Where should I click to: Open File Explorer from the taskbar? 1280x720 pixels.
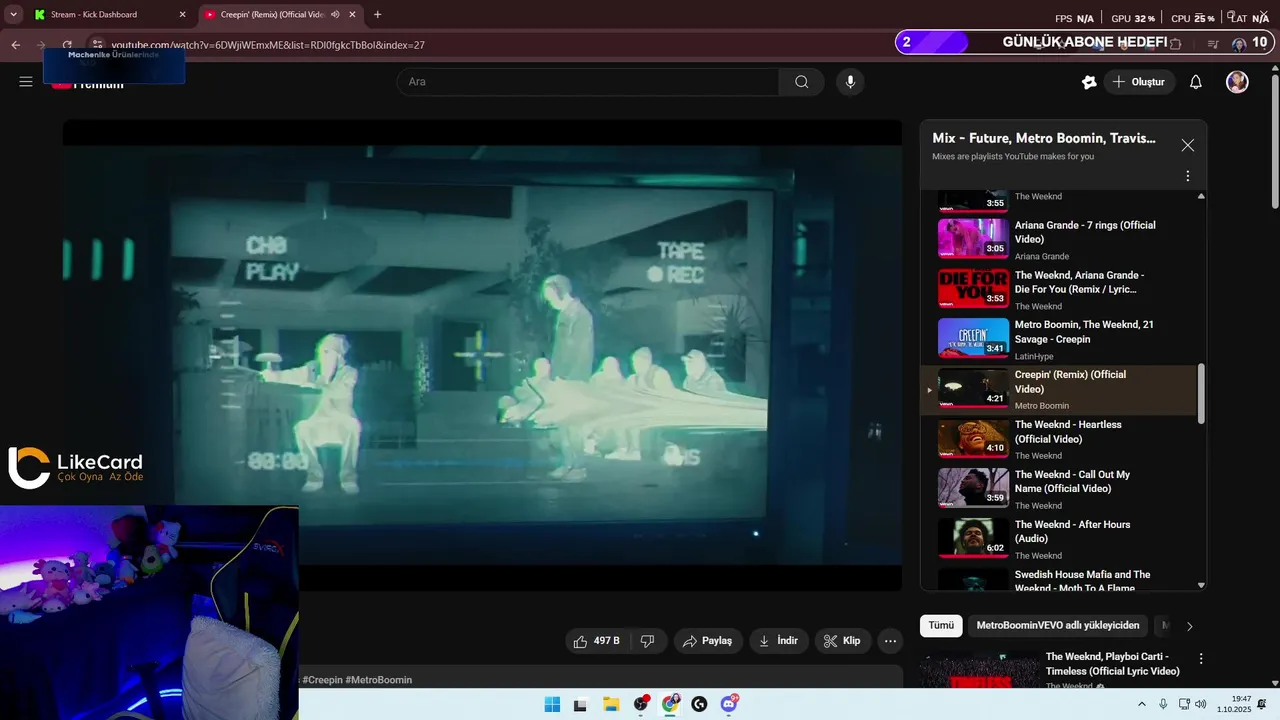click(611, 705)
